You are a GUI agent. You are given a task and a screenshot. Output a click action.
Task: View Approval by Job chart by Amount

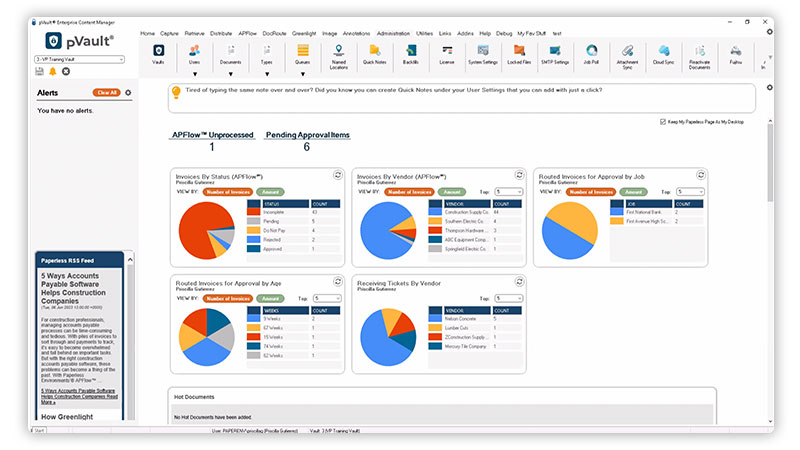tap(633, 192)
